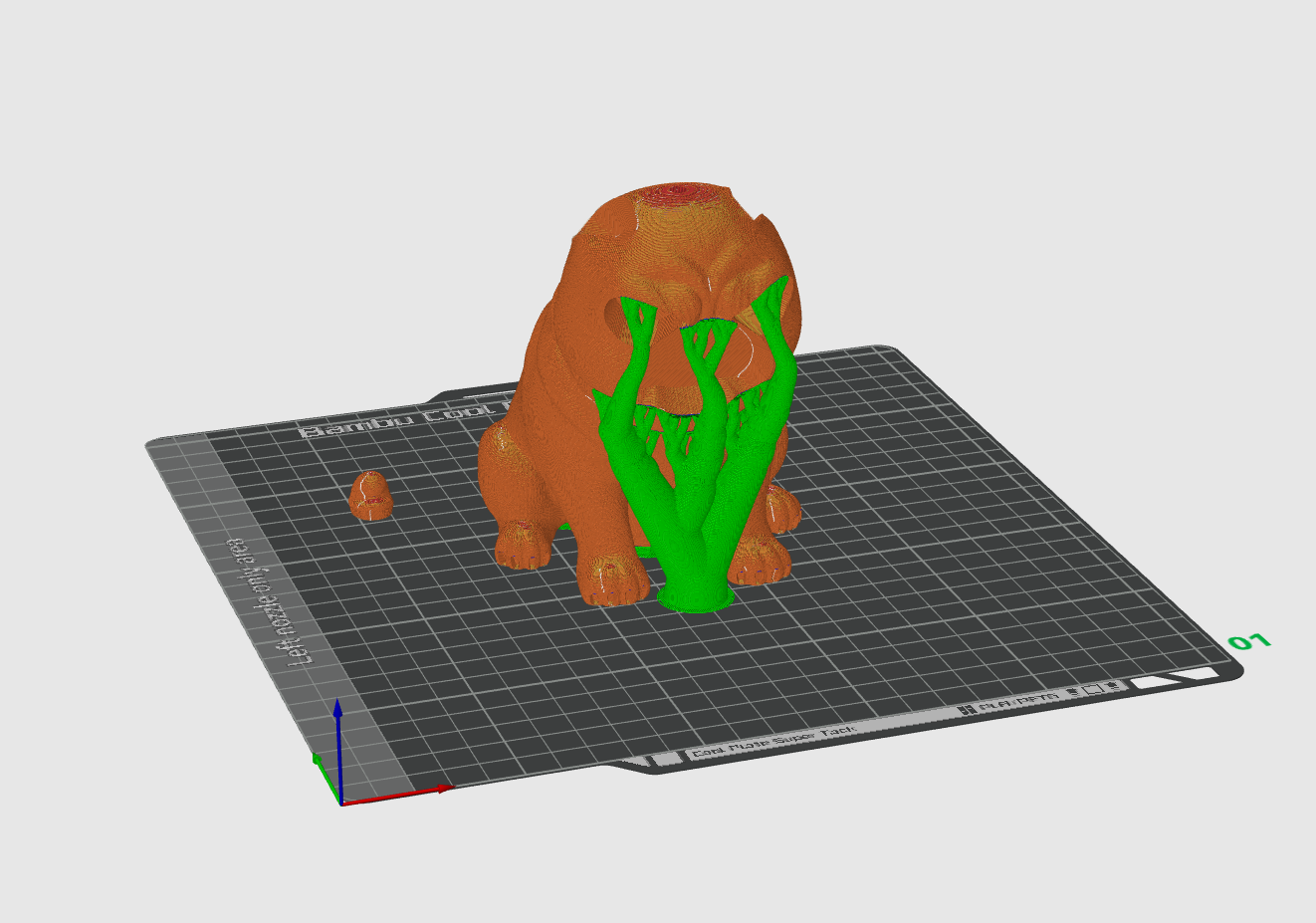Click the dog's hind paw on right side

[x=780, y=507]
